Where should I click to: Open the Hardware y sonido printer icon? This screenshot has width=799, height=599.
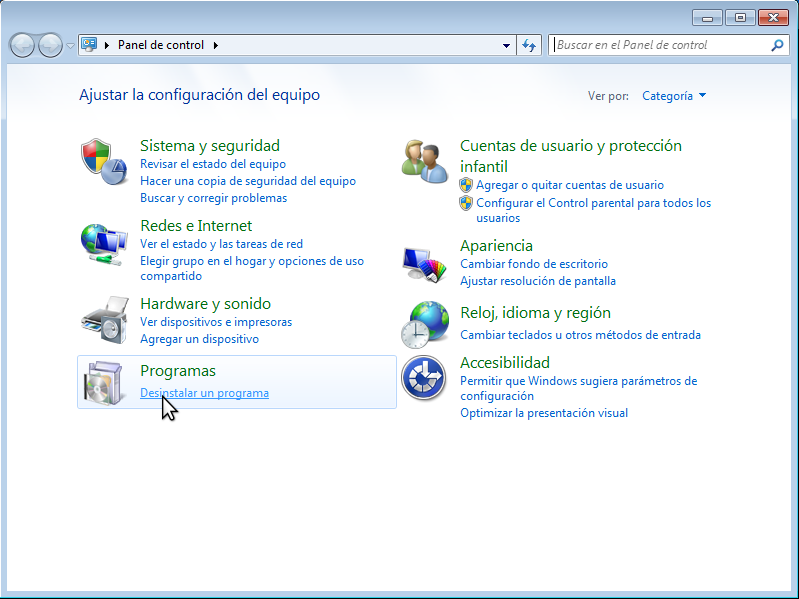click(105, 320)
